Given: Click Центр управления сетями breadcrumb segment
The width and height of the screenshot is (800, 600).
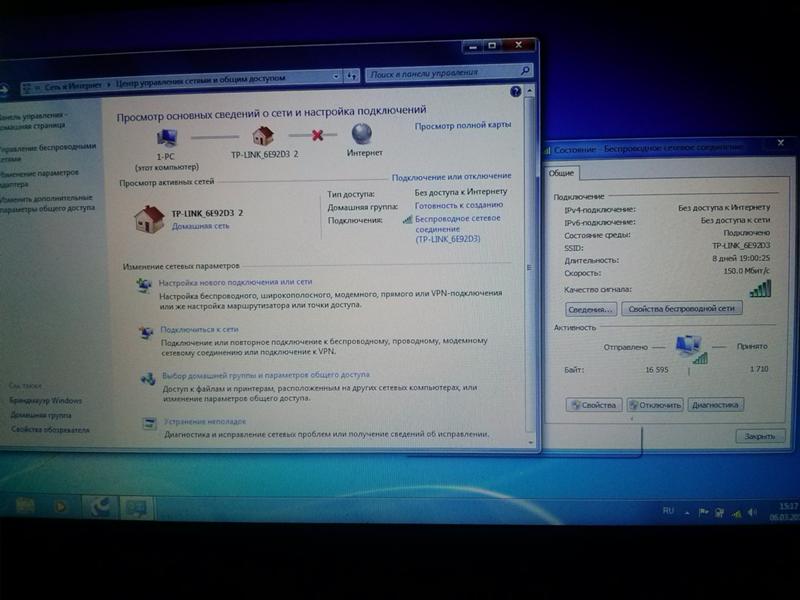Looking at the screenshot, I should coord(201,81).
